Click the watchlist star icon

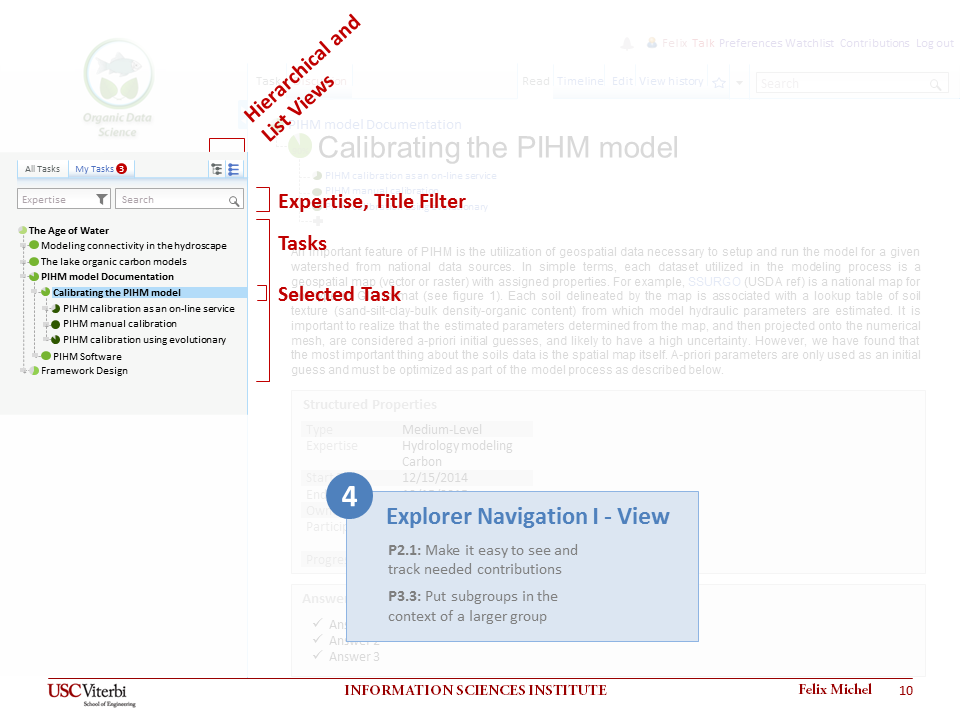[718, 83]
